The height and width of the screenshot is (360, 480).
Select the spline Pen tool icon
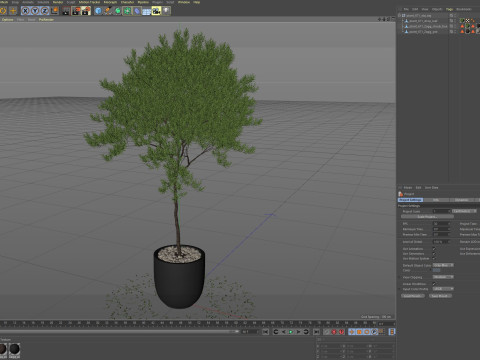(108, 11)
